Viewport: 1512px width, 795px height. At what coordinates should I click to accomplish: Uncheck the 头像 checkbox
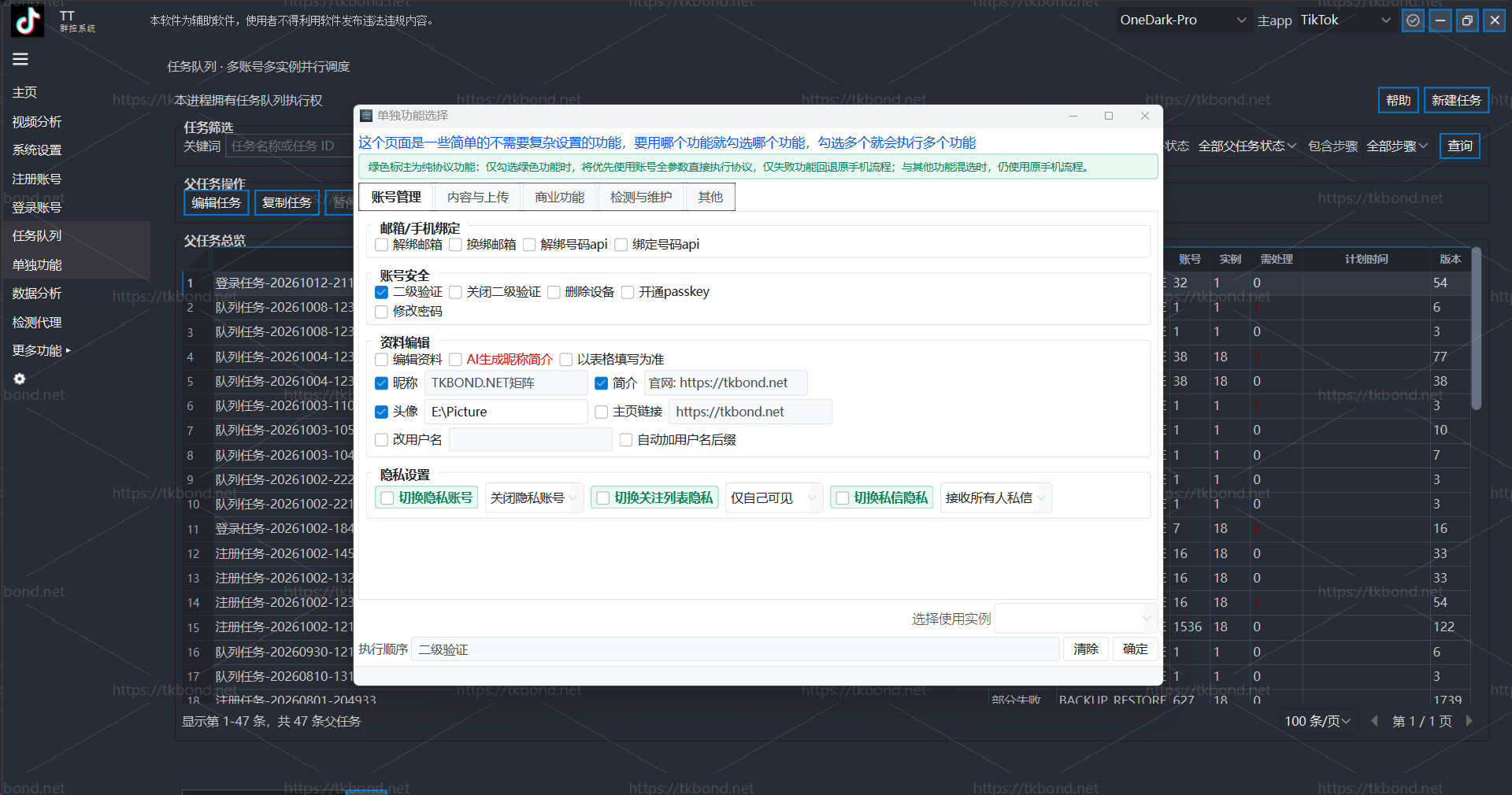click(x=382, y=412)
